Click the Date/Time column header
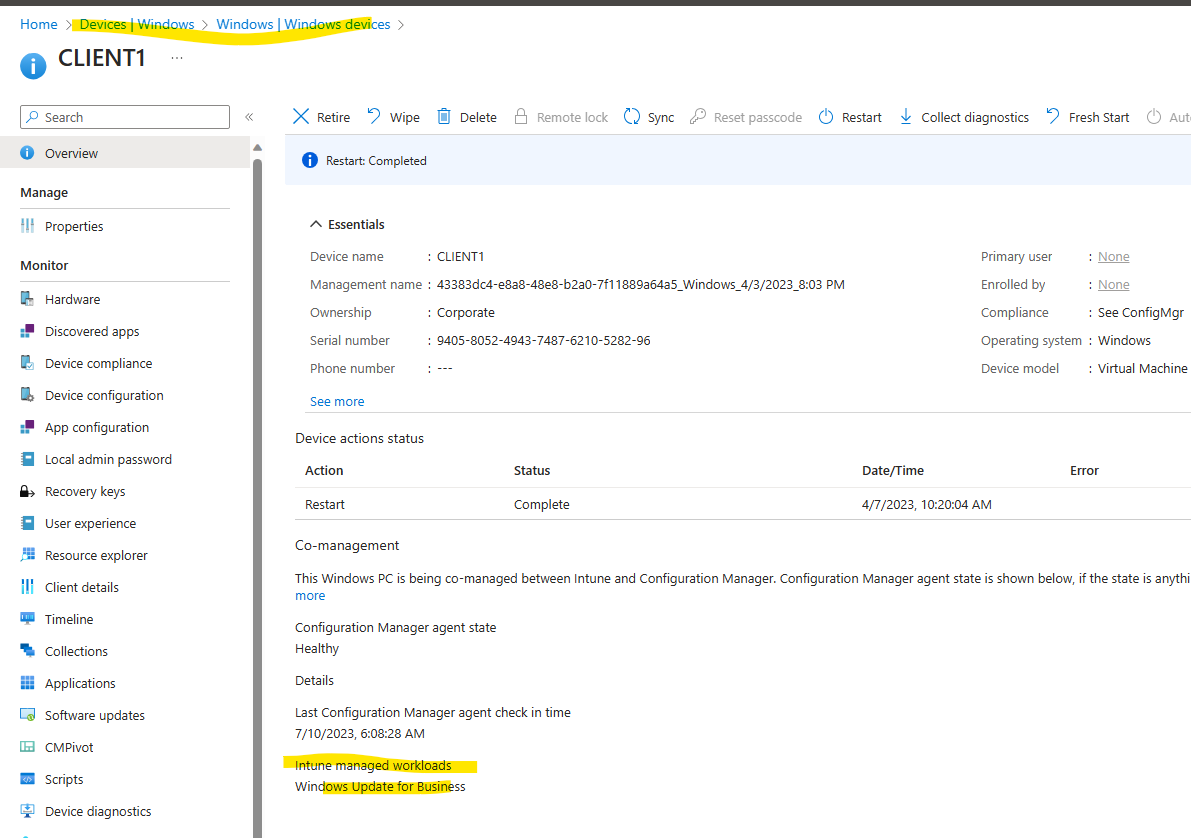The image size is (1191, 838). pos(892,470)
